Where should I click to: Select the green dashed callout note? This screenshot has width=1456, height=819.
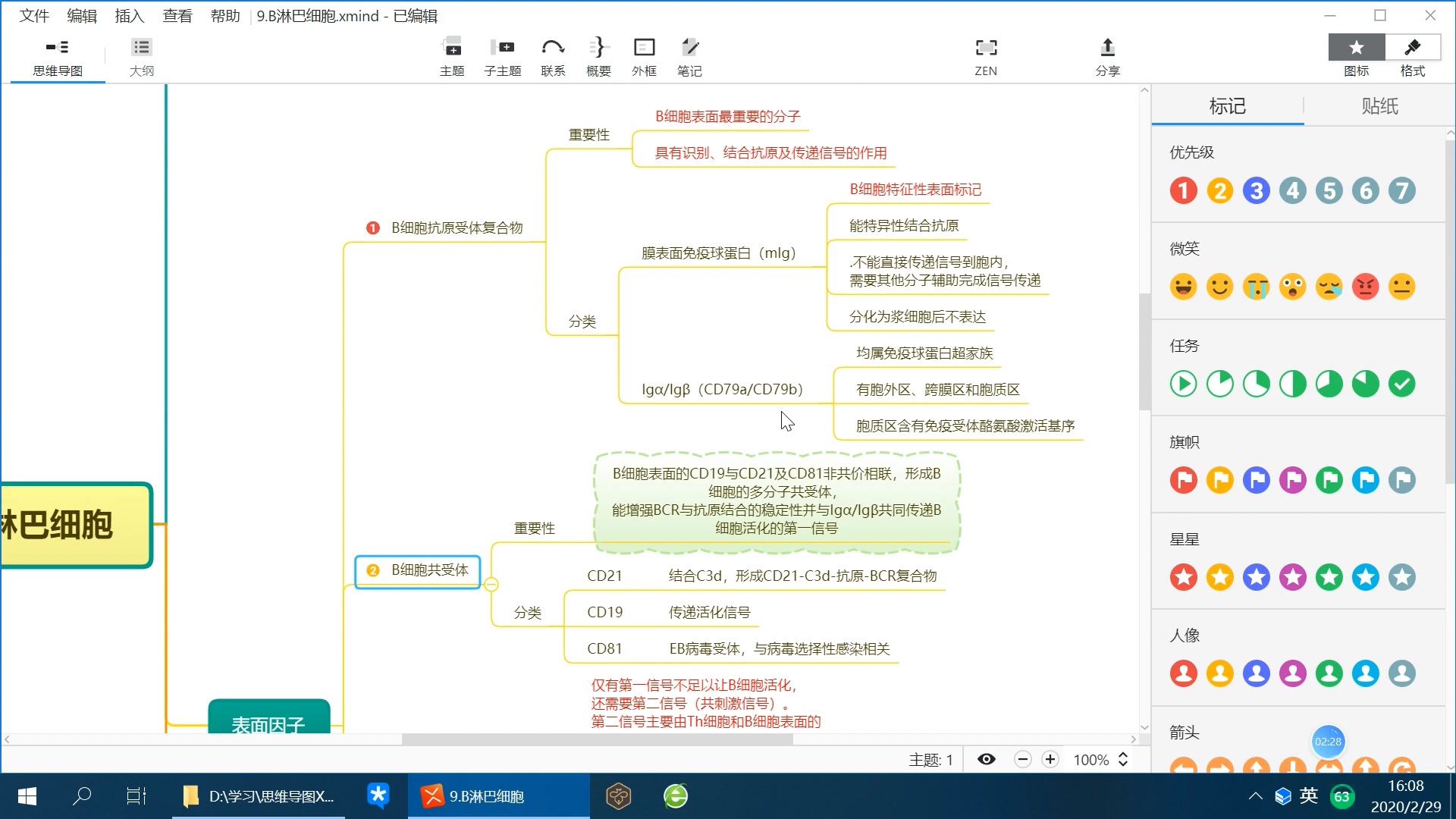(777, 501)
